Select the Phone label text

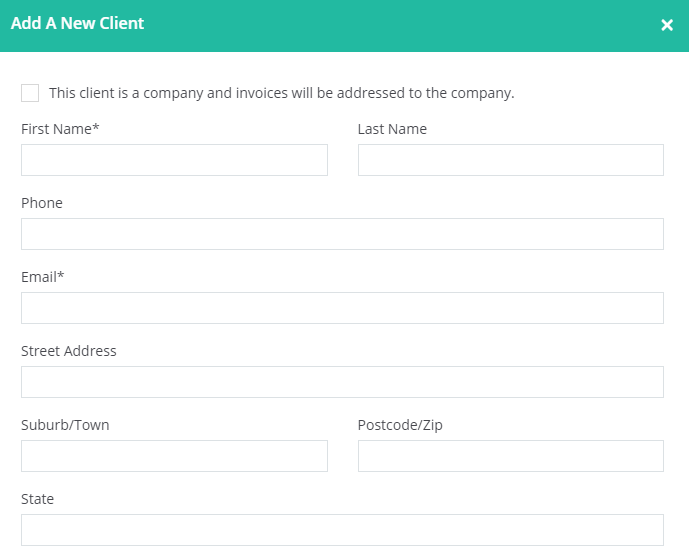click(42, 203)
